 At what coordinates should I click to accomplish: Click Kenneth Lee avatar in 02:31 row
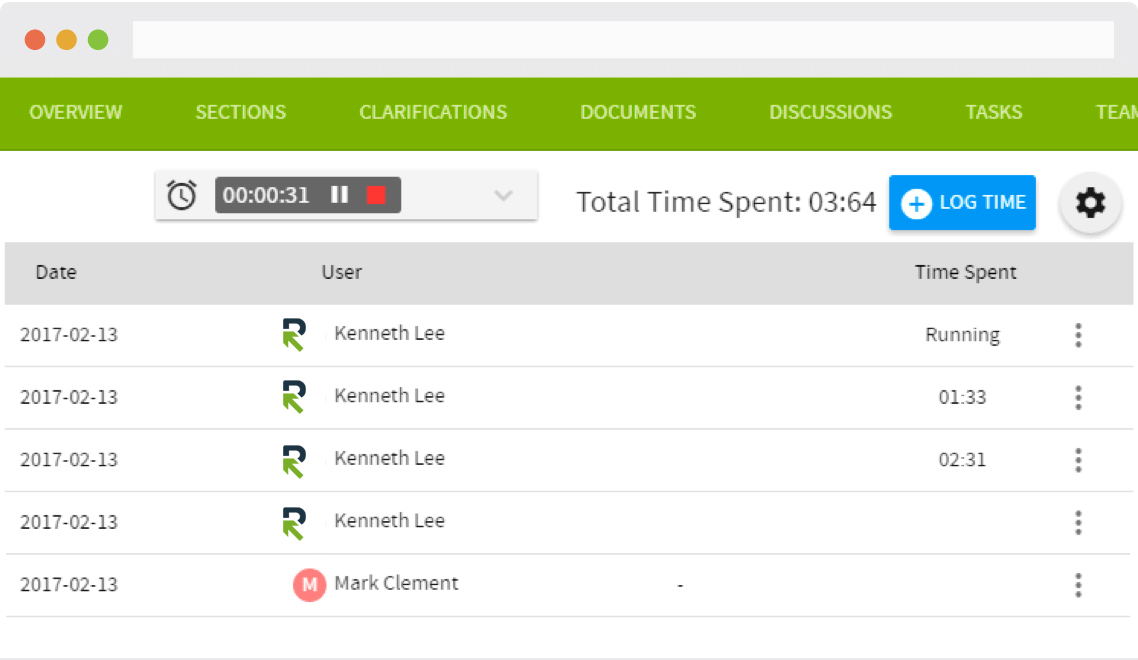[294, 460]
